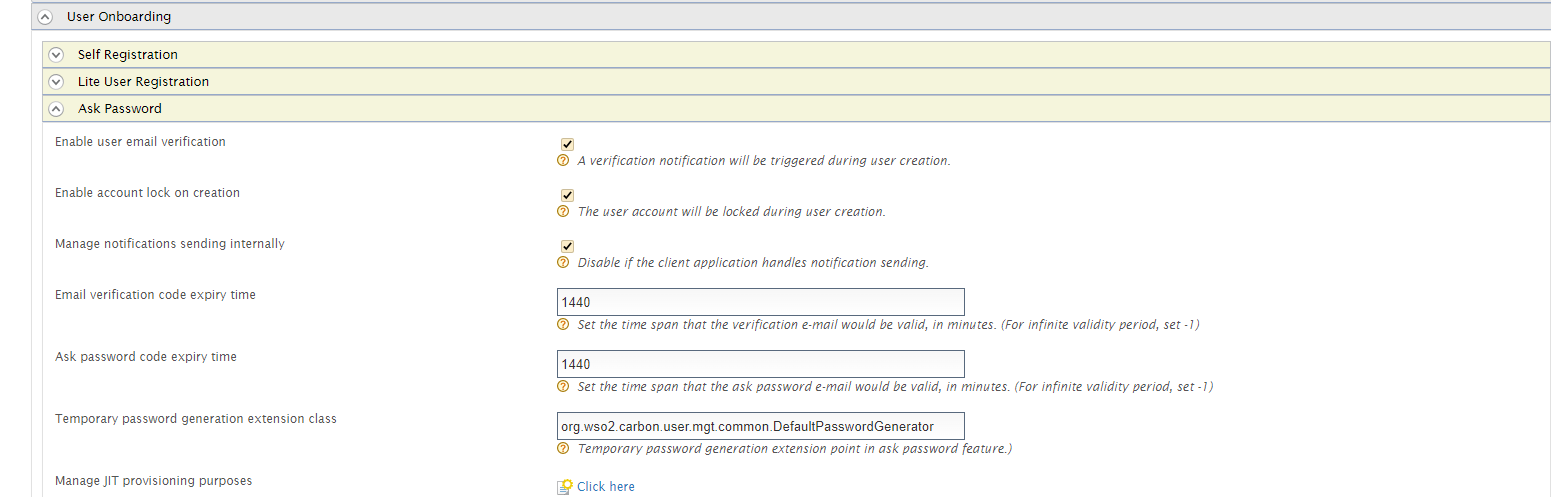Focus the Ask password code expiry time field
The height and width of the screenshot is (497, 1551).
coord(760,364)
